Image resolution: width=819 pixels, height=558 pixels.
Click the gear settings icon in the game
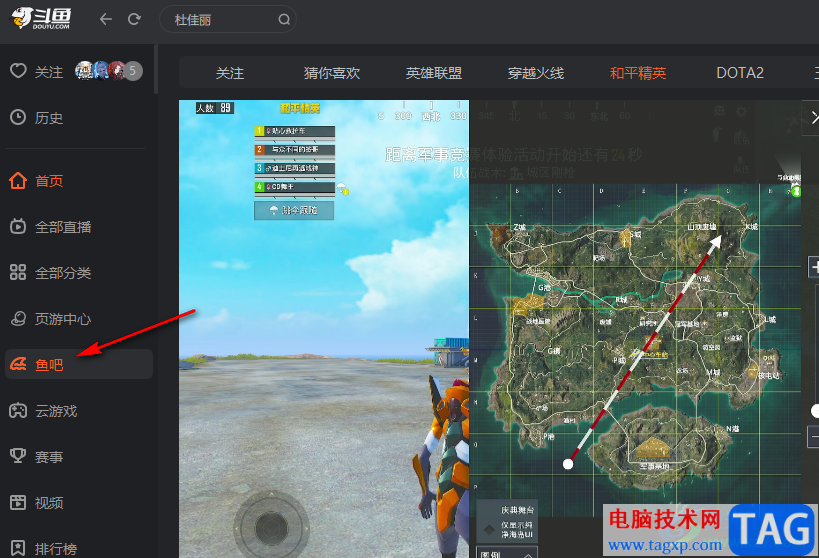click(741, 111)
